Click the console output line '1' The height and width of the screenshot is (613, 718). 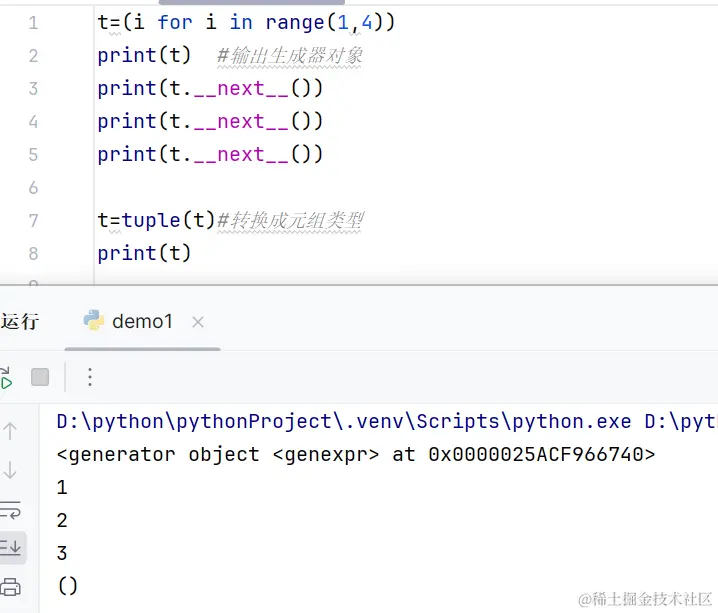62,487
